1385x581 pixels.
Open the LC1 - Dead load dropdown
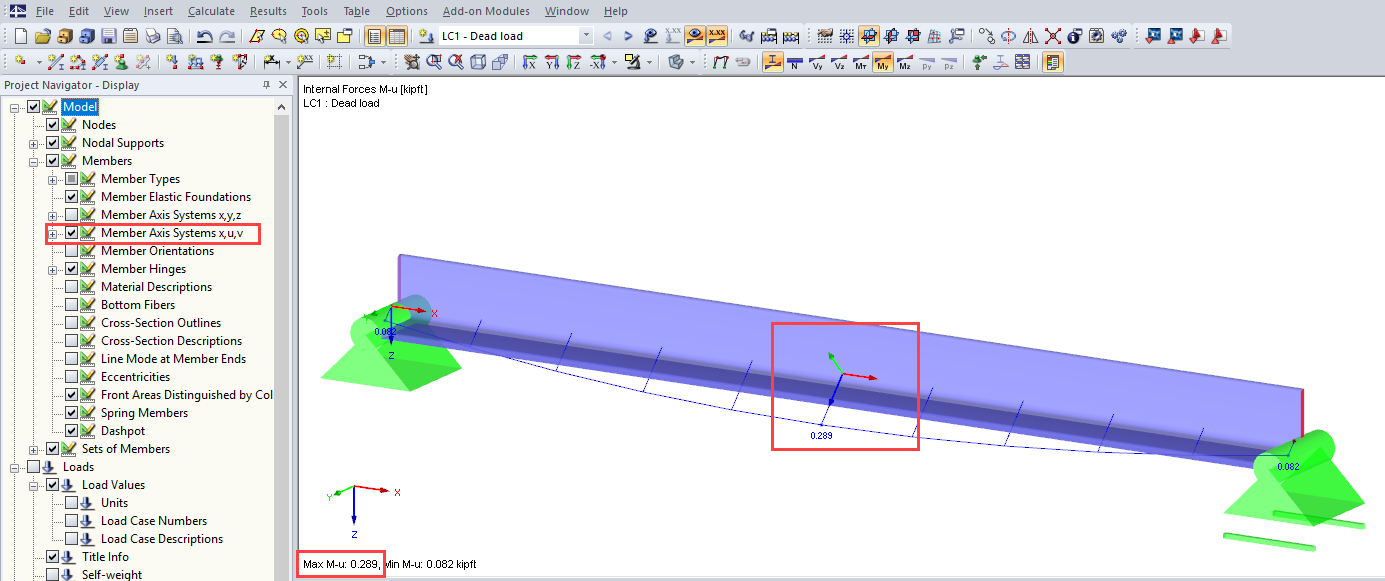pyautogui.click(x=586, y=36)
